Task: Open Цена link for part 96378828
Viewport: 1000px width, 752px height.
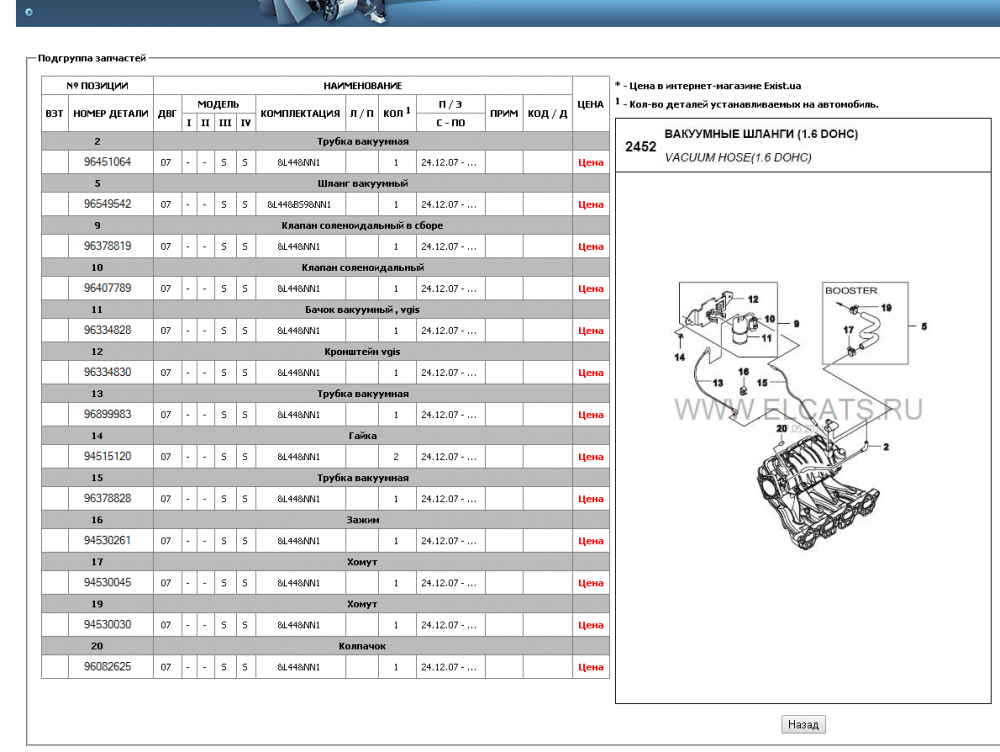Action: pyautogui.click(x=591, y=499)
